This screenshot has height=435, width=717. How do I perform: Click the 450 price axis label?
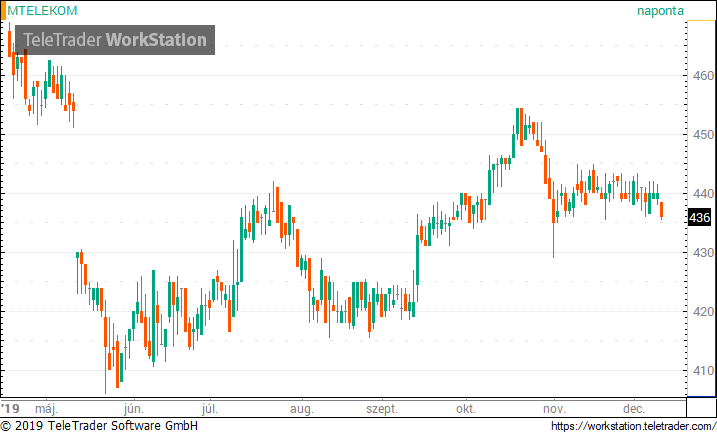click(x=703, y=134)
